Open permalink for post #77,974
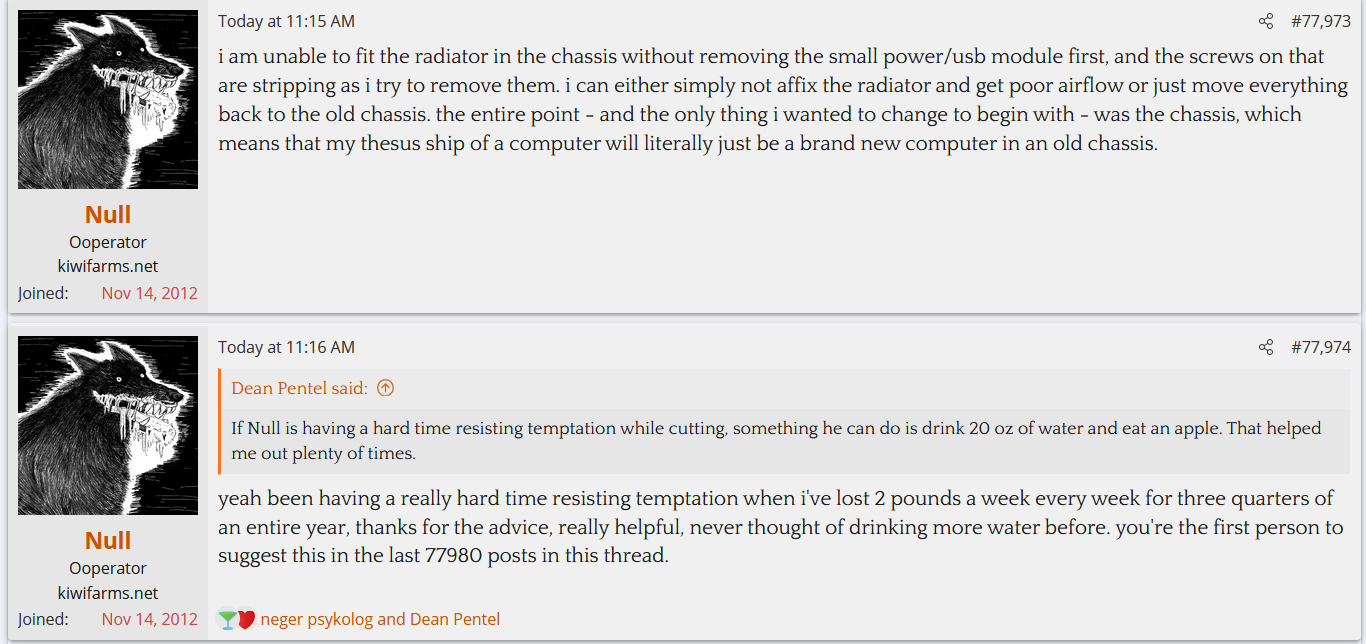This screenshot has height=644, width=1366. point(1321,347)
